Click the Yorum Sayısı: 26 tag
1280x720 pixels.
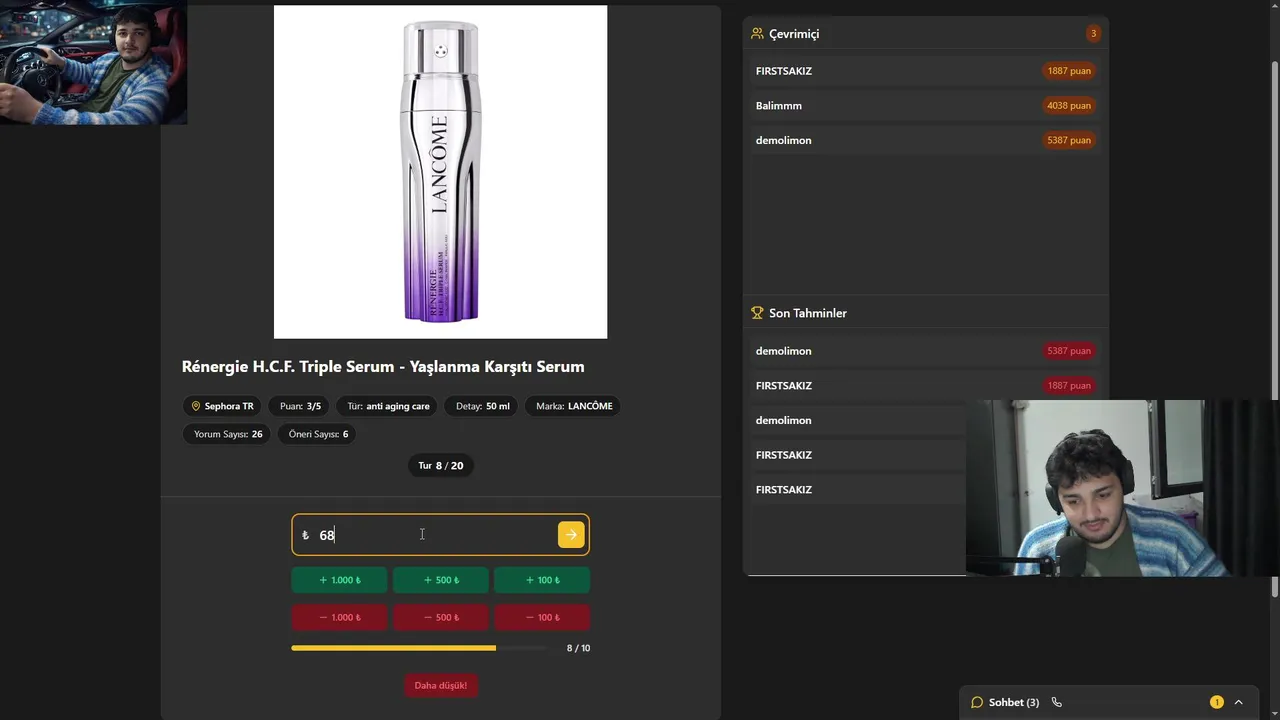click(x=228, y=434)
